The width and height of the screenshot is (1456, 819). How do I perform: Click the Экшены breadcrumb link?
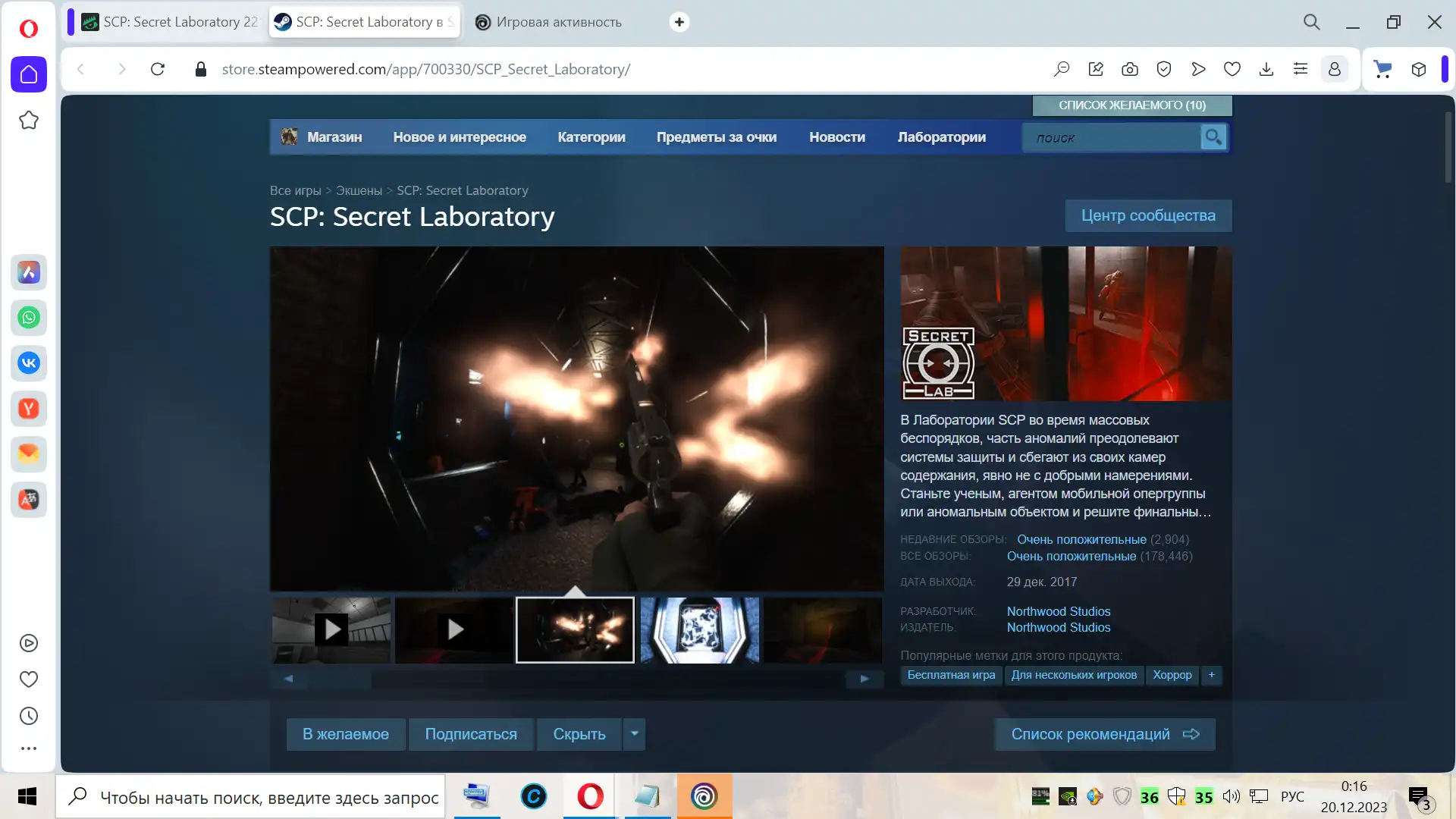point(359,190)
